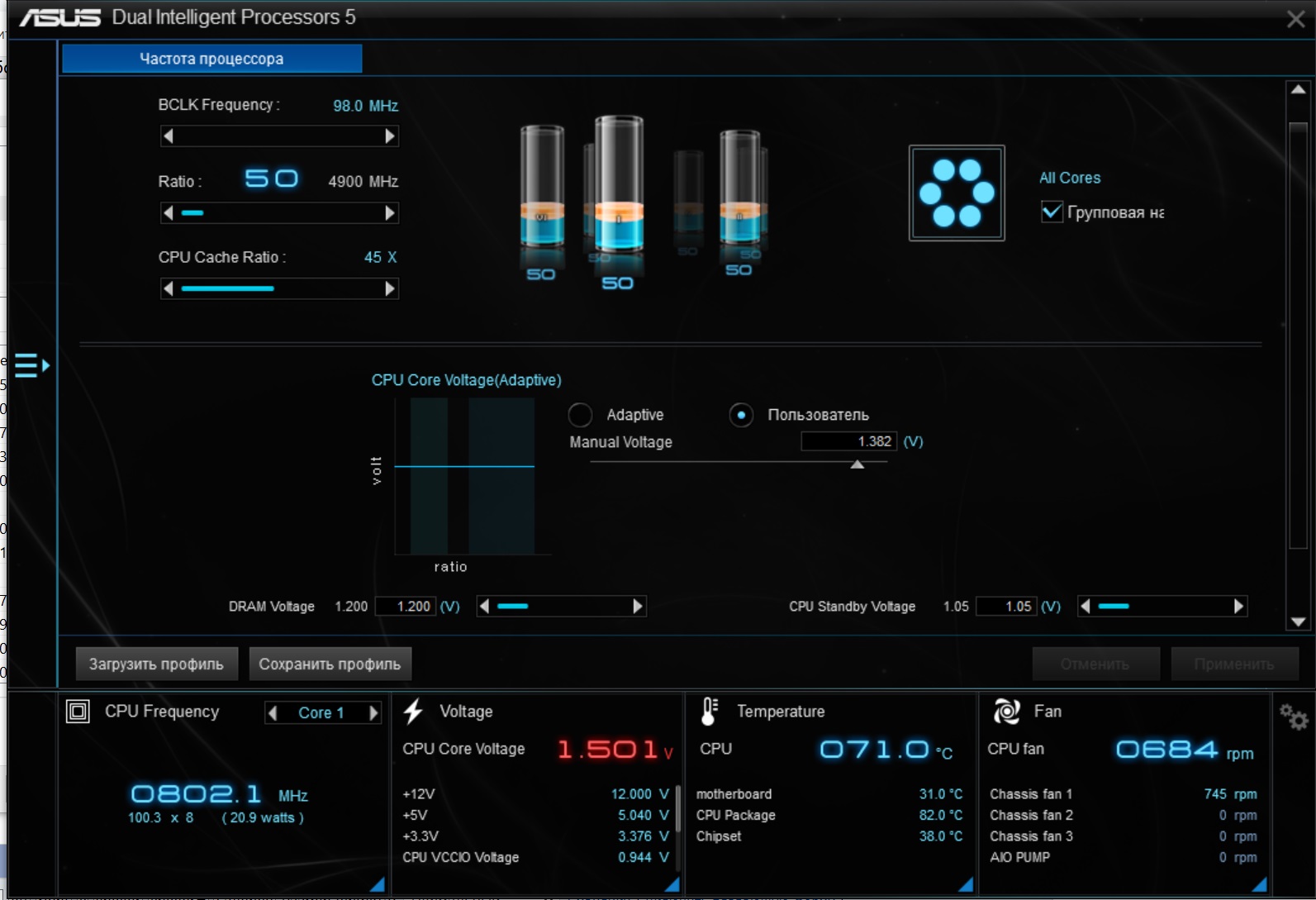The width and height of the screenshot is (1316, 900).
Task: Select the Пользователь voltage radio button
Action: [x=741, y=415]
